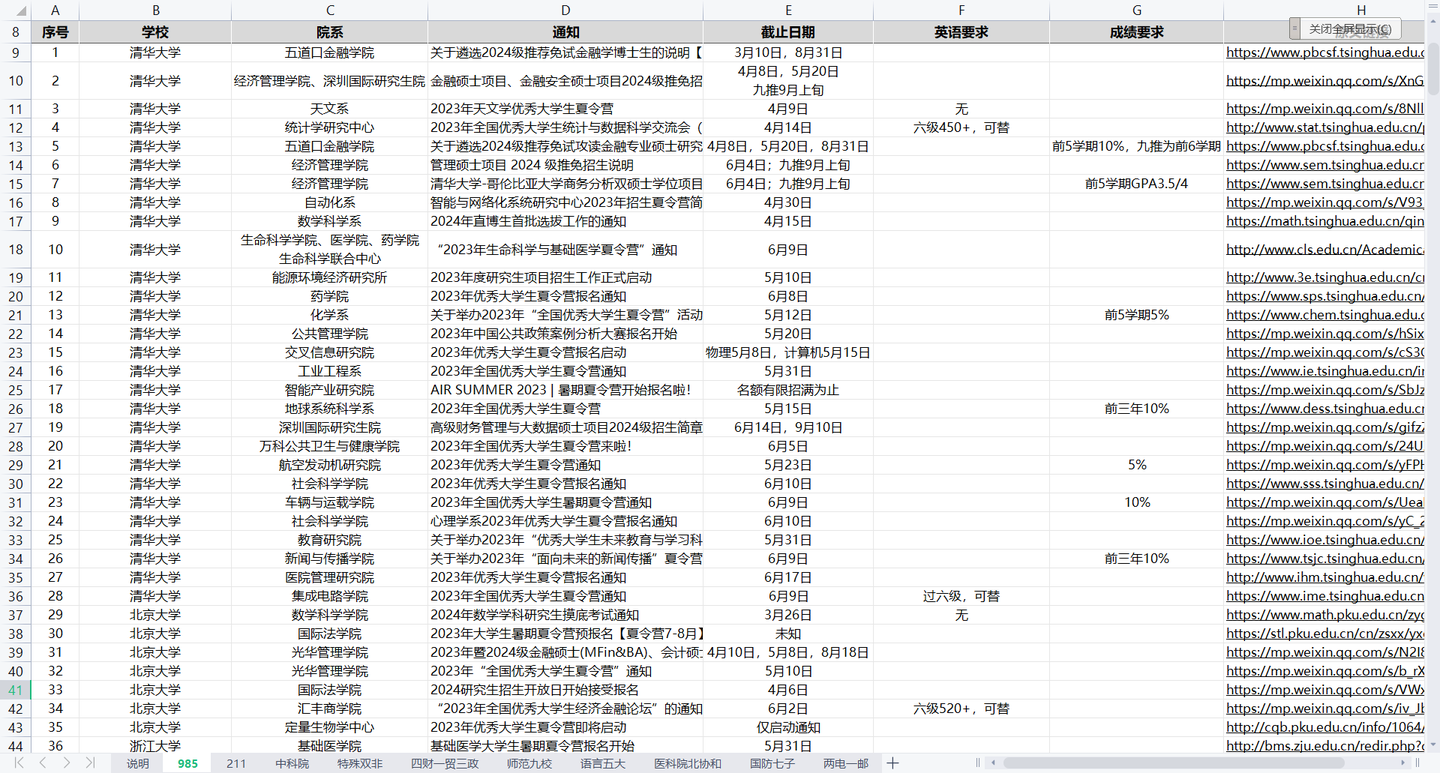
Task: Switch to the 说明 sheet tab
Action: 137,763
